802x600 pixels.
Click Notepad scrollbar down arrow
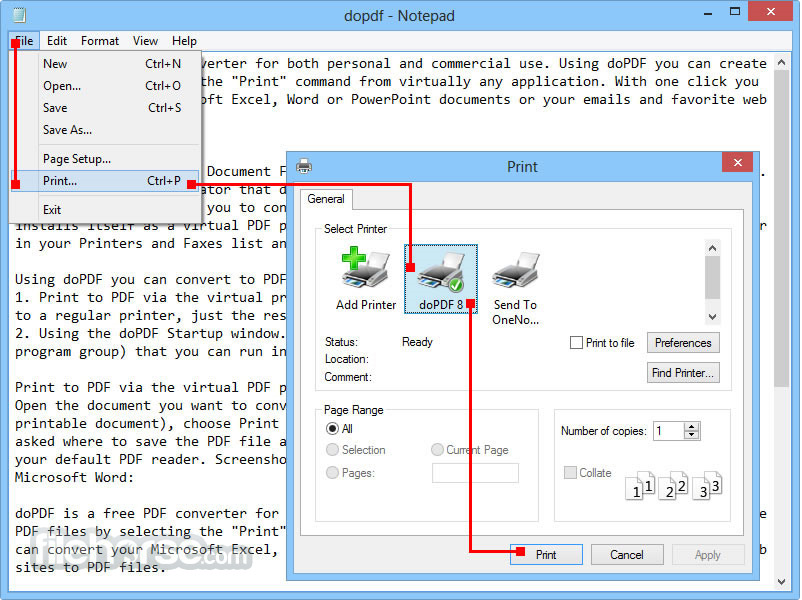tap(781, 582)
